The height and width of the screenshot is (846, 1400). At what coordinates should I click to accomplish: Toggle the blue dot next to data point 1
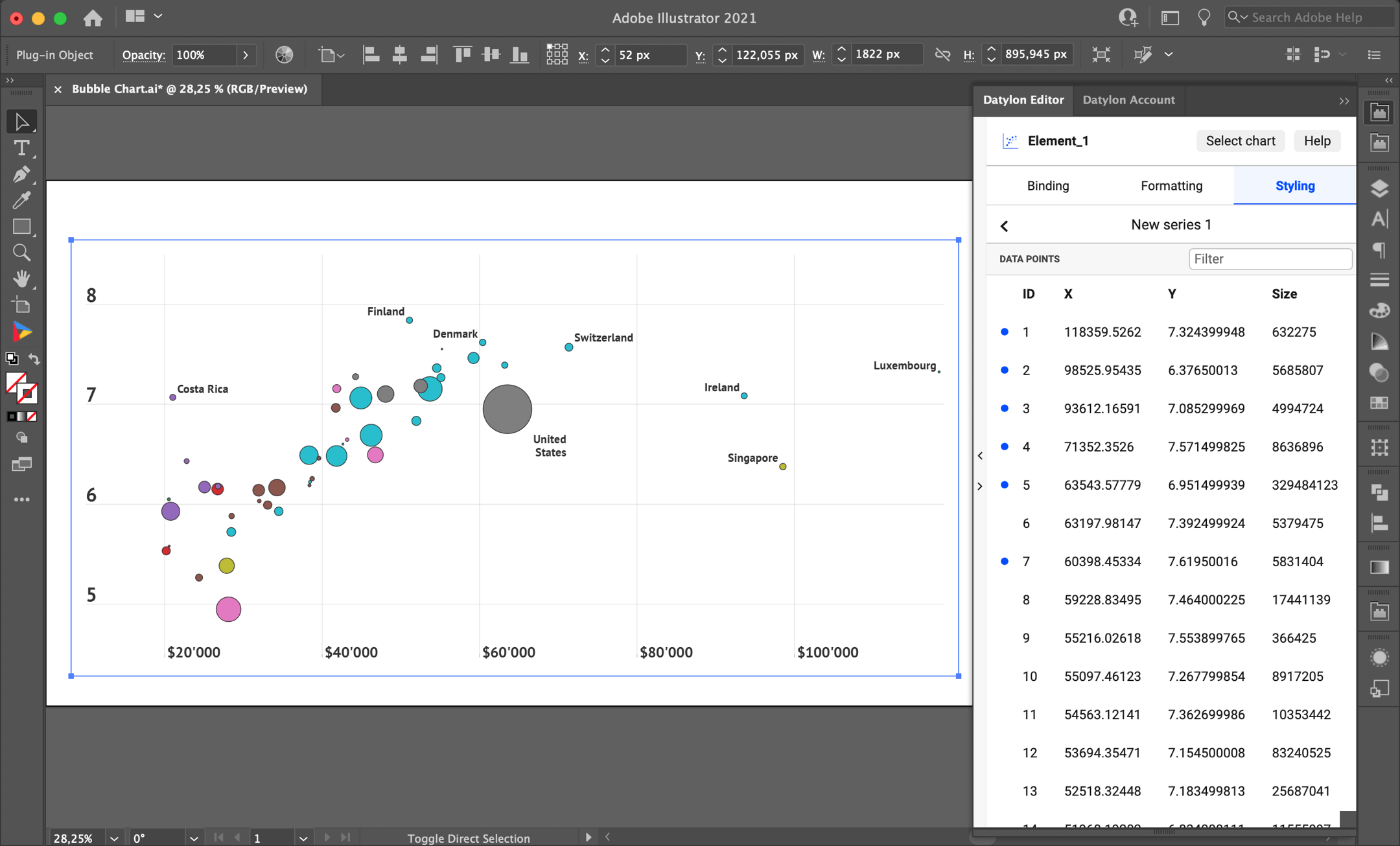(x=1003, y=331)
